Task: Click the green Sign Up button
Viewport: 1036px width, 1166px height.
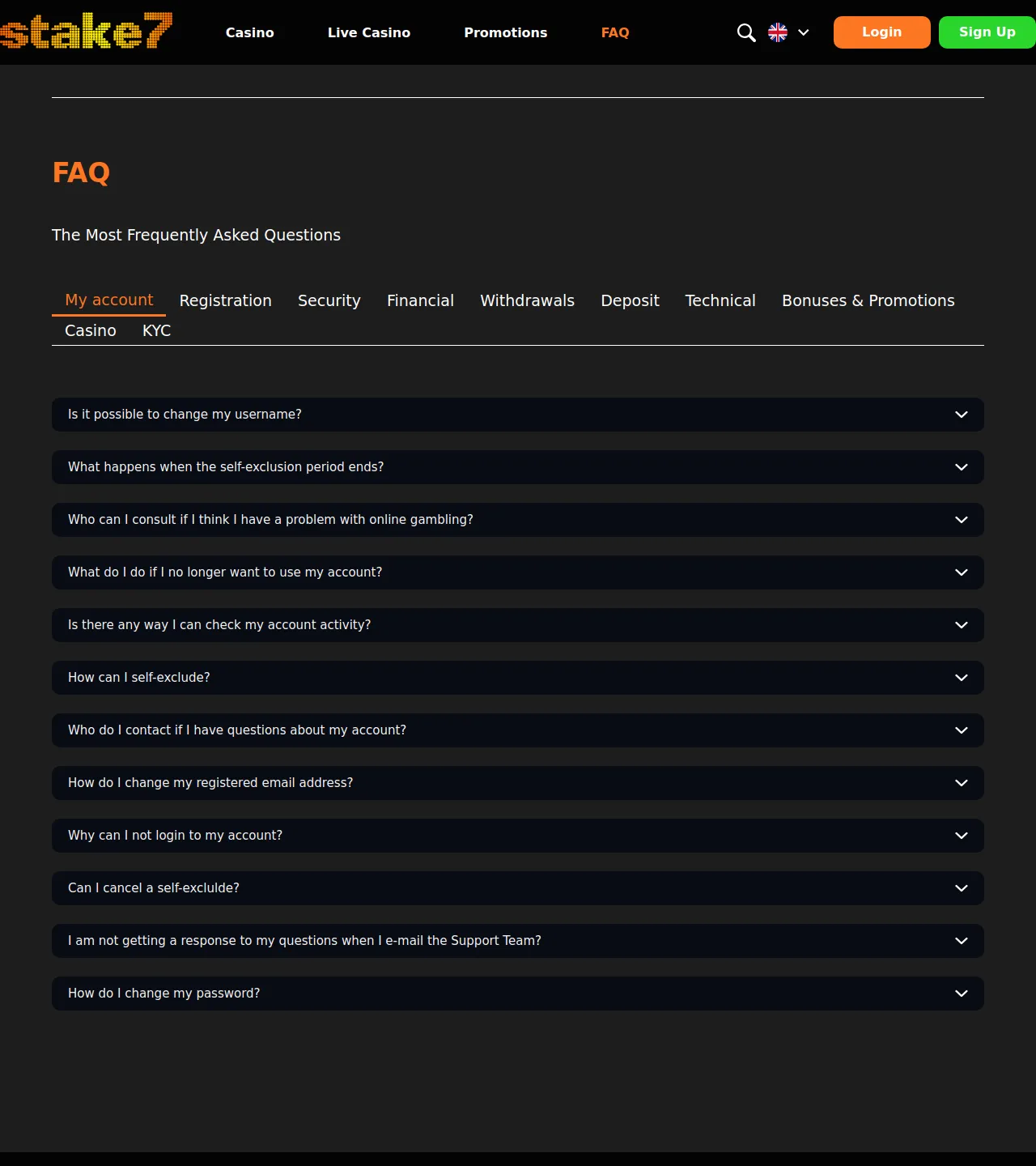Action: (987, 32)
